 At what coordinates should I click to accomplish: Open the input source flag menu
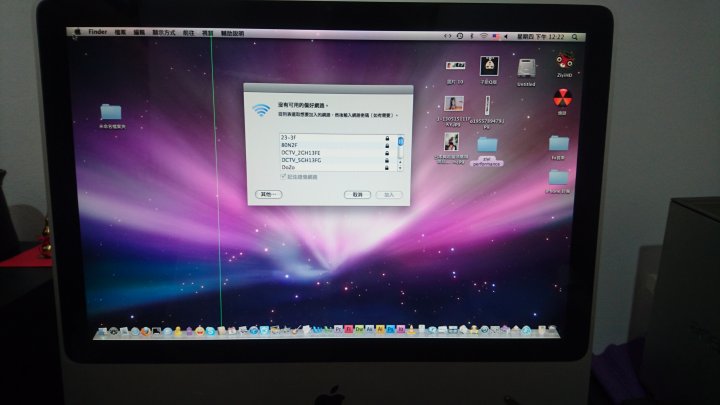tap(496, 36)
